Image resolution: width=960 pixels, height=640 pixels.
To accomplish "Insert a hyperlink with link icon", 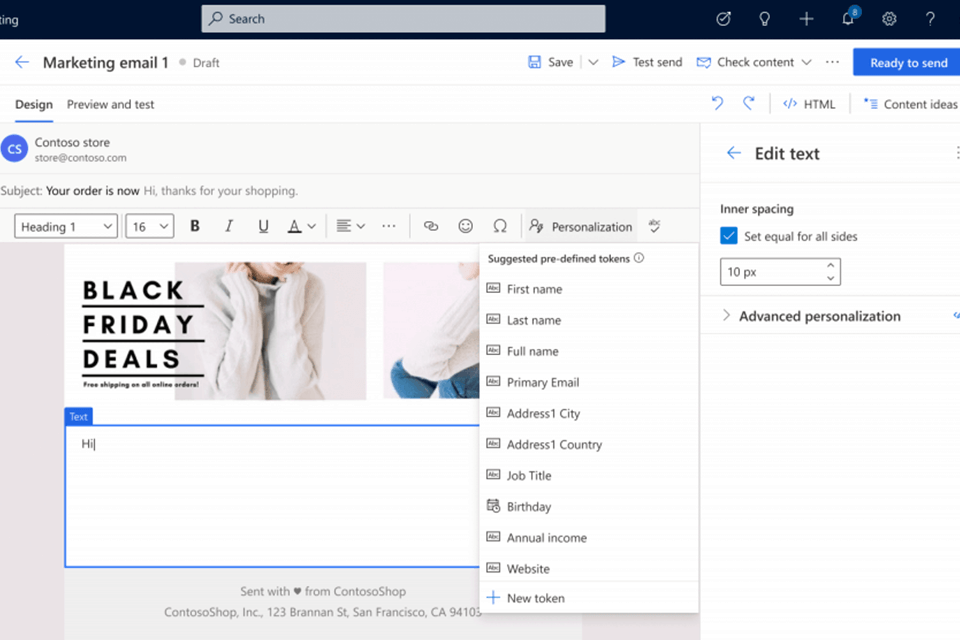I will 431,226.
